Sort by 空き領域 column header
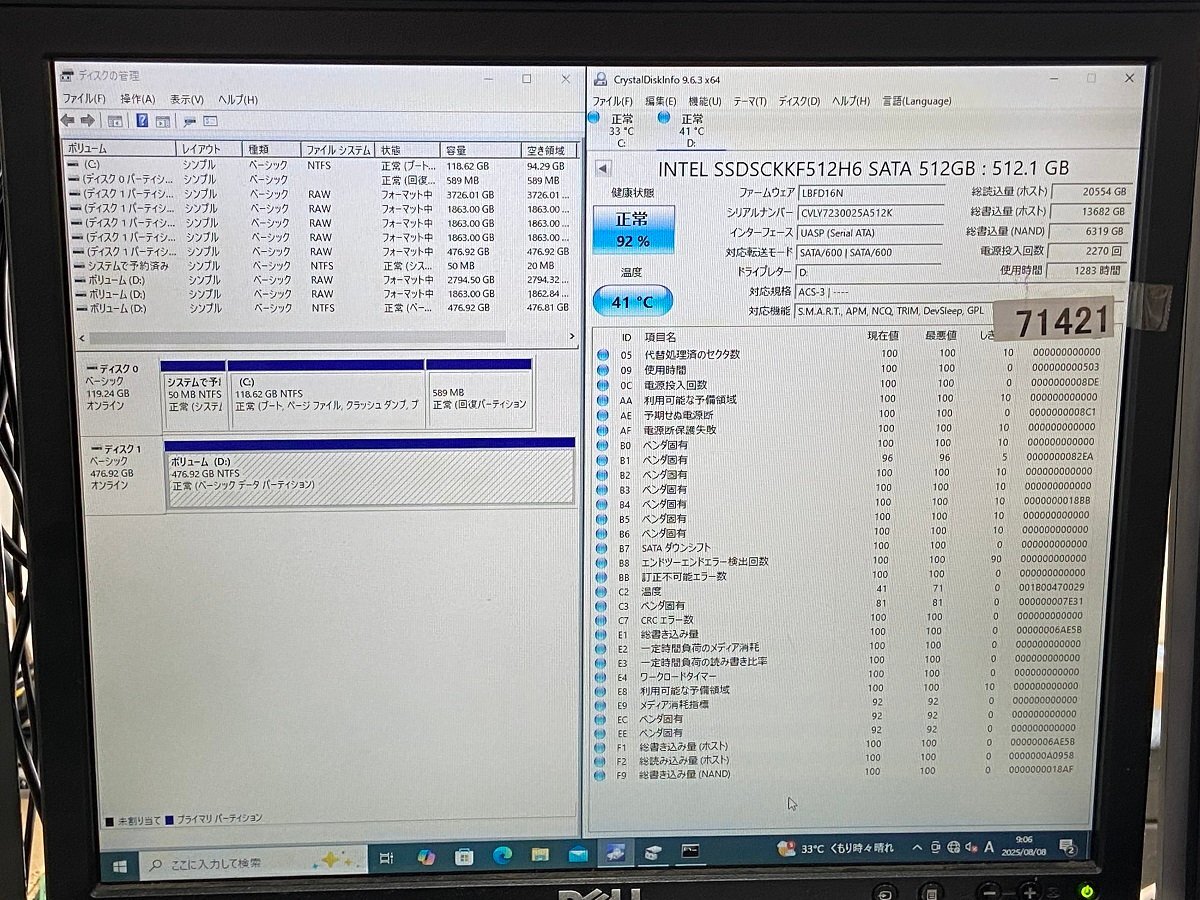Screen dimensions: 1200x900 coord(549,151)
